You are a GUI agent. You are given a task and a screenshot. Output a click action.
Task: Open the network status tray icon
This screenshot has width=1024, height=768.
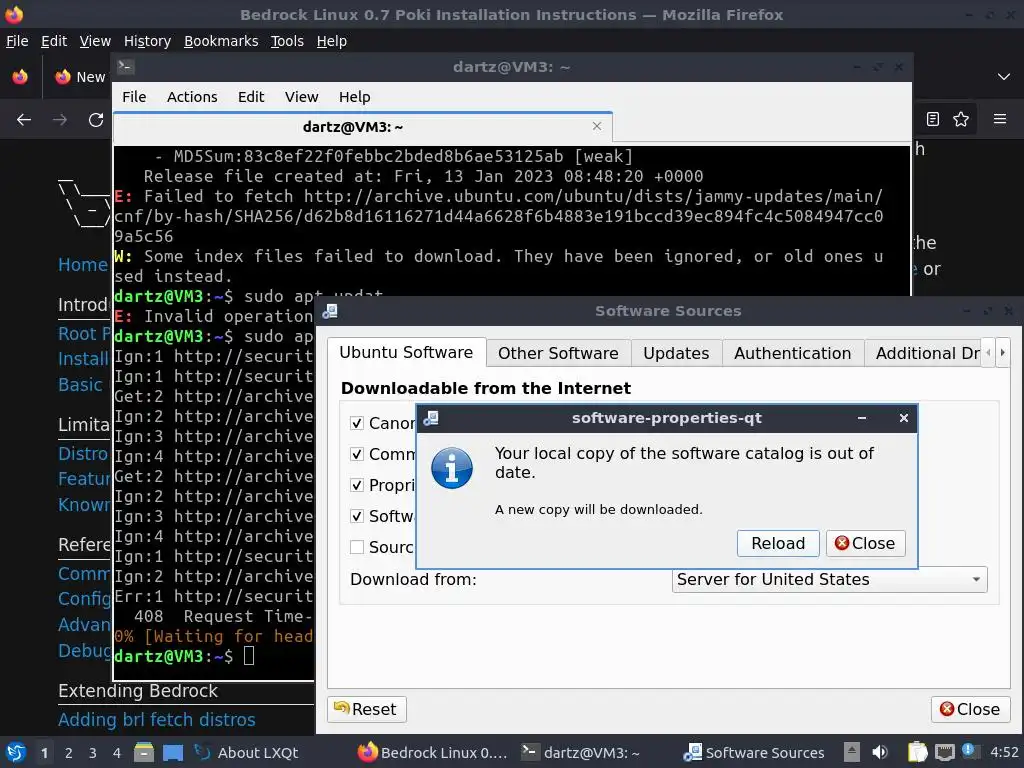point(944,752)
